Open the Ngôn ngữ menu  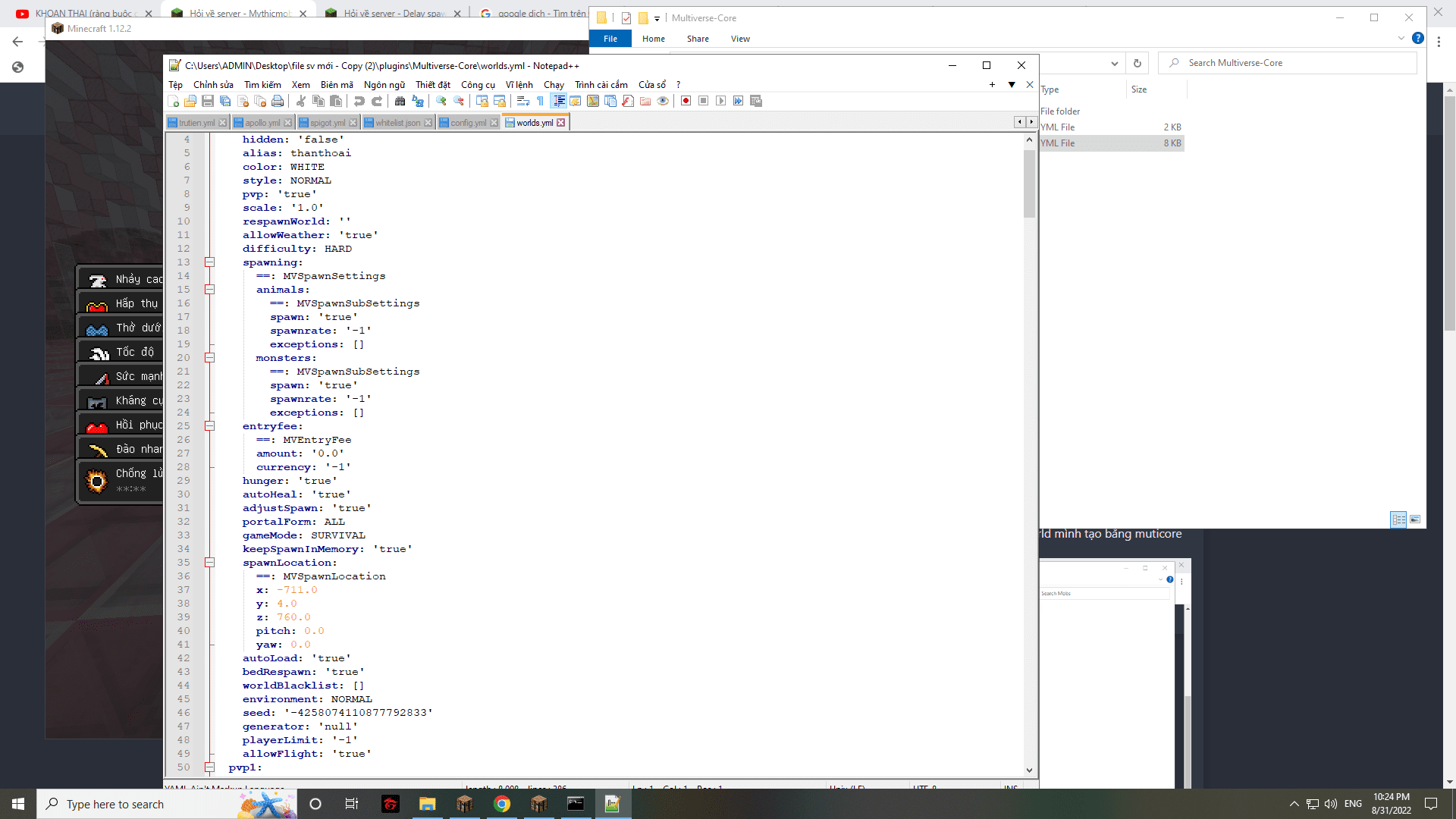(384, 85)
